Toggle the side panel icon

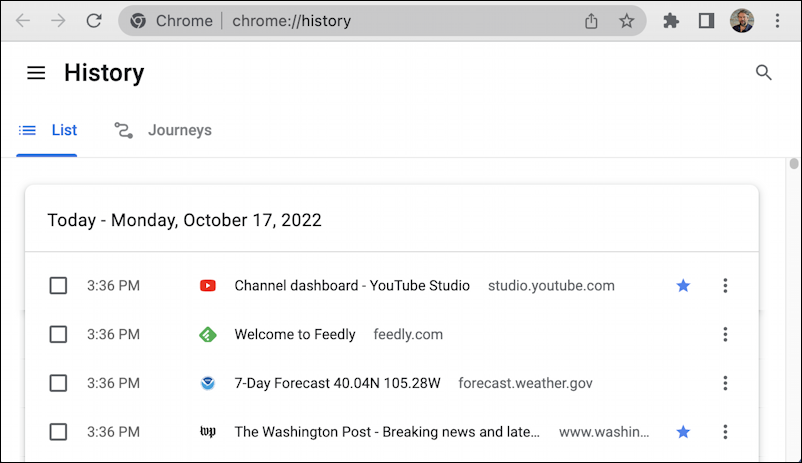(706, 20)
